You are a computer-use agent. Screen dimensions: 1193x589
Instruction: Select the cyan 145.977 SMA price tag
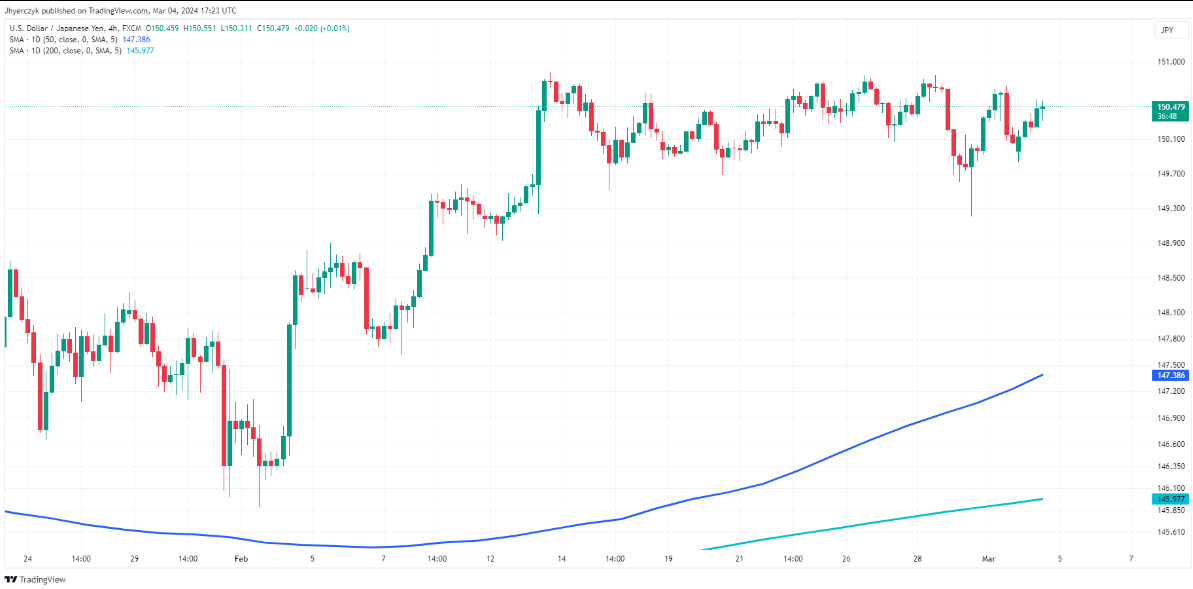(1170, 499)
